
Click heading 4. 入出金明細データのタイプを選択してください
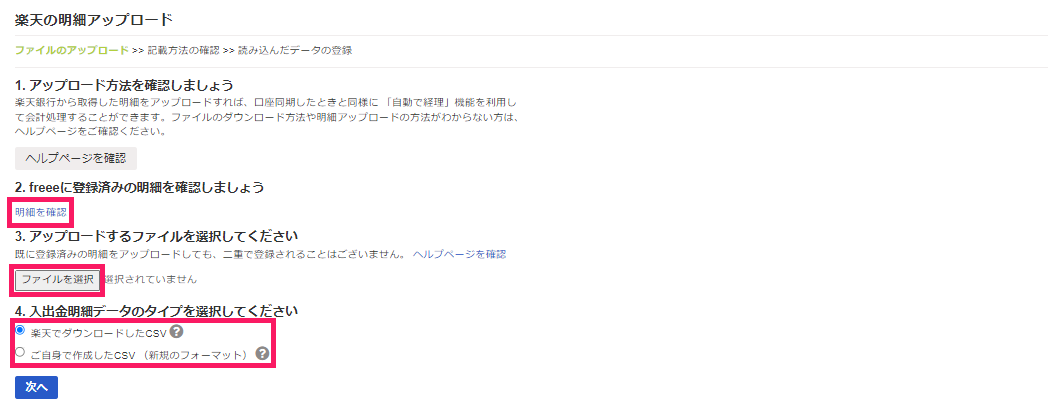pos(156,311)
